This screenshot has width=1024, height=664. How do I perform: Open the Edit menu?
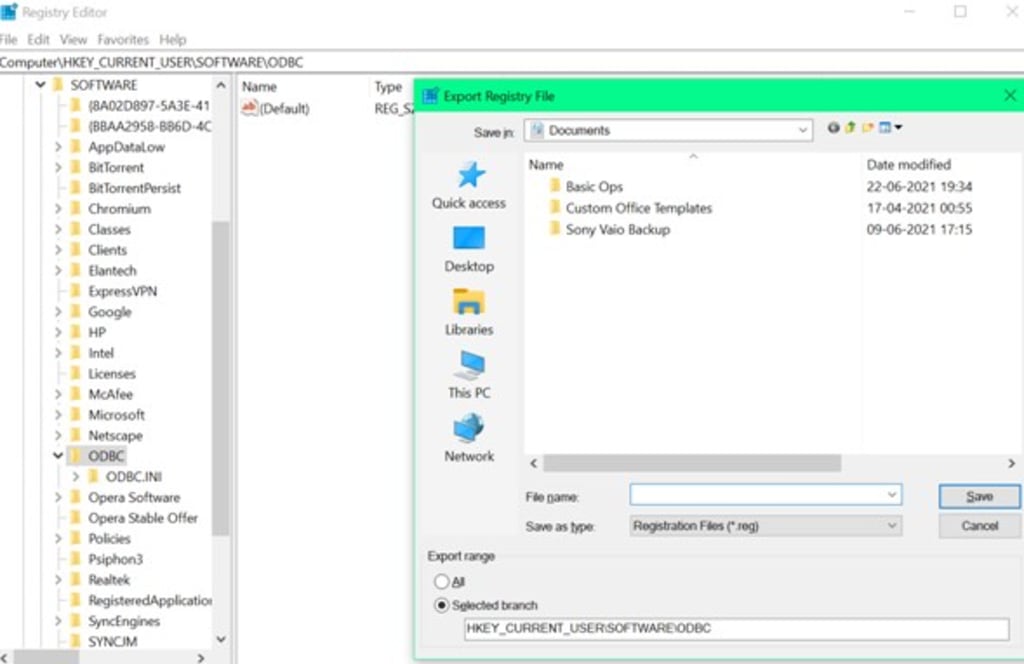38,40
